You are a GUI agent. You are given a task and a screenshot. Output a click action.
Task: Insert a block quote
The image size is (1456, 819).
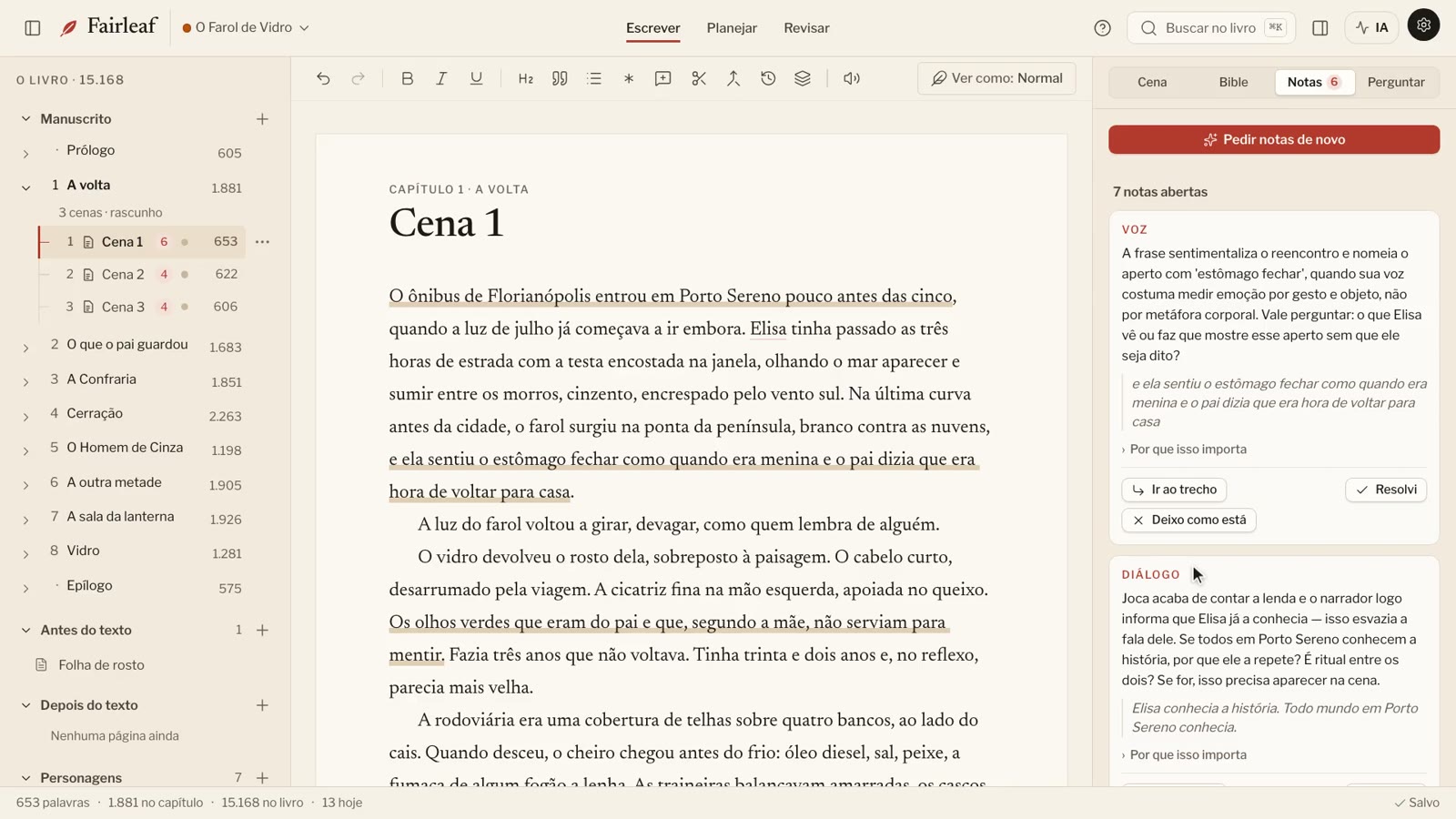(x=560, y=78)
